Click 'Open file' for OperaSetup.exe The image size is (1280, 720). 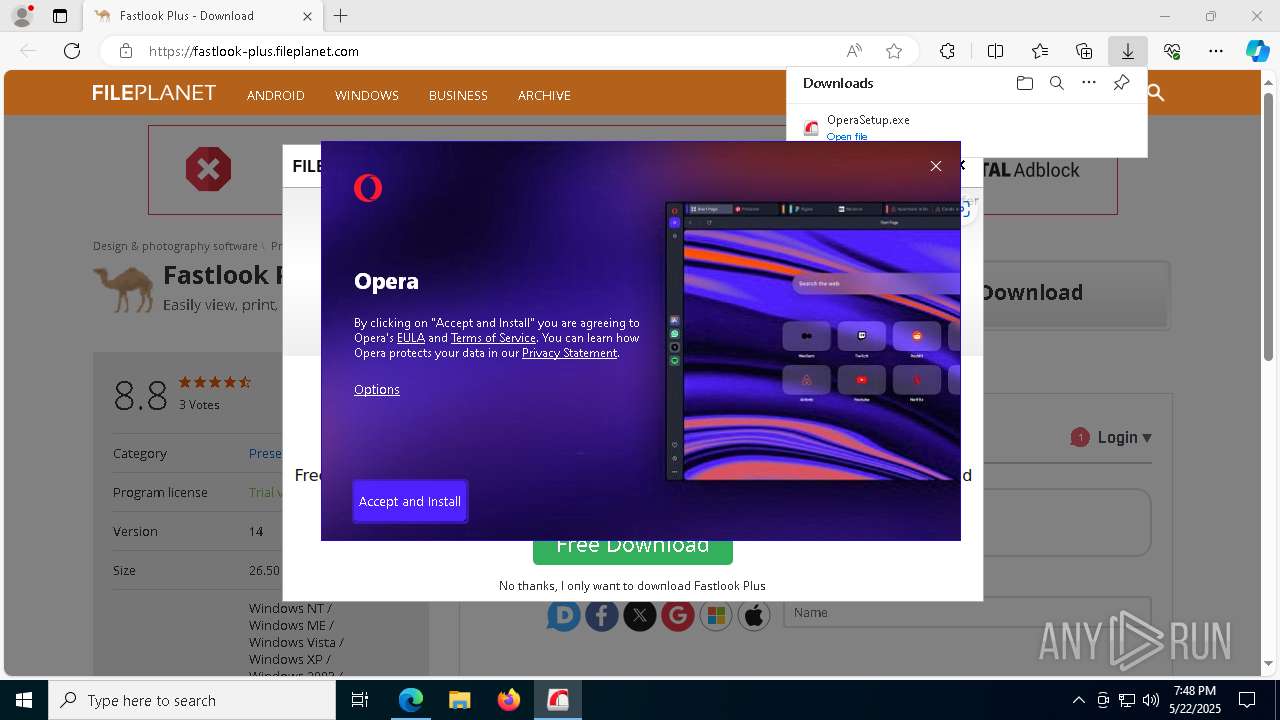847,137
